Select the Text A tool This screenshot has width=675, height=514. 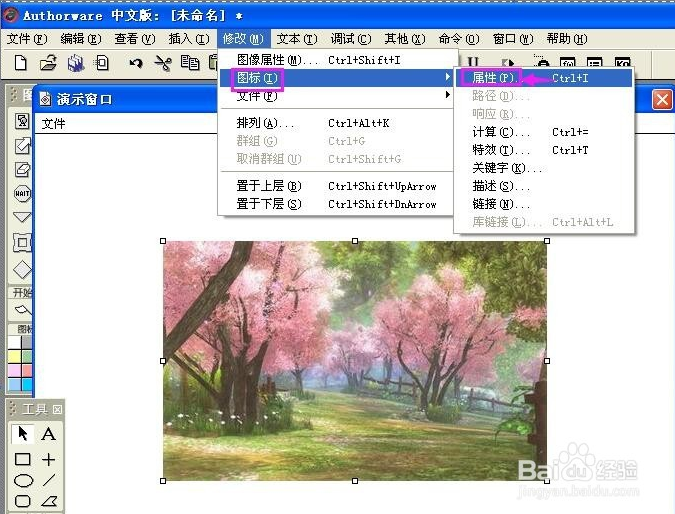click(x=48, y=433)
